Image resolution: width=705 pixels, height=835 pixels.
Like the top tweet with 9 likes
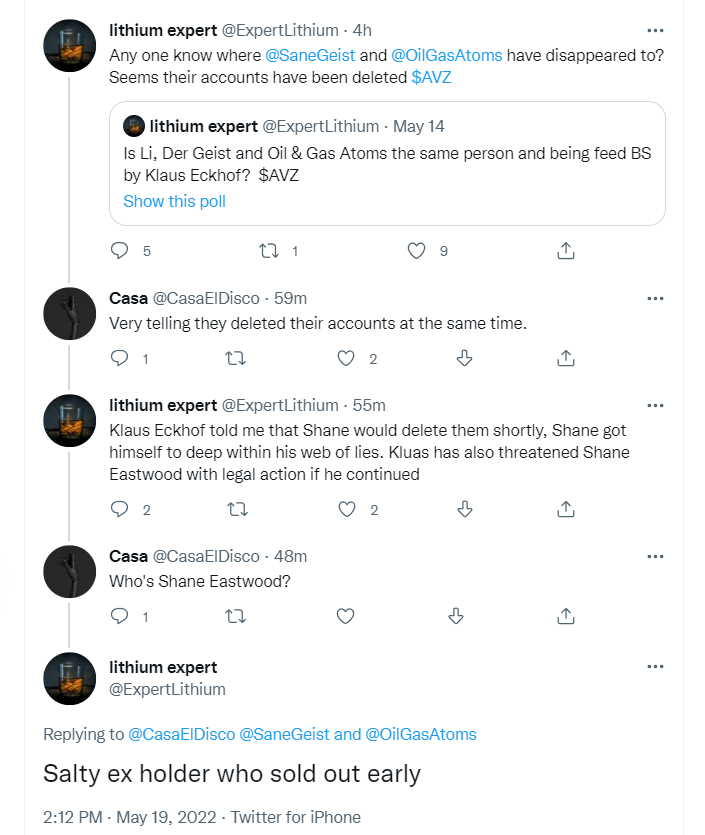417,251
